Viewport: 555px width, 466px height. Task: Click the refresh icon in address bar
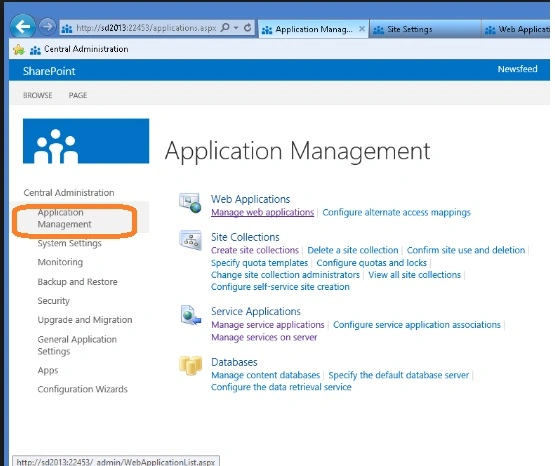point(248,27)
